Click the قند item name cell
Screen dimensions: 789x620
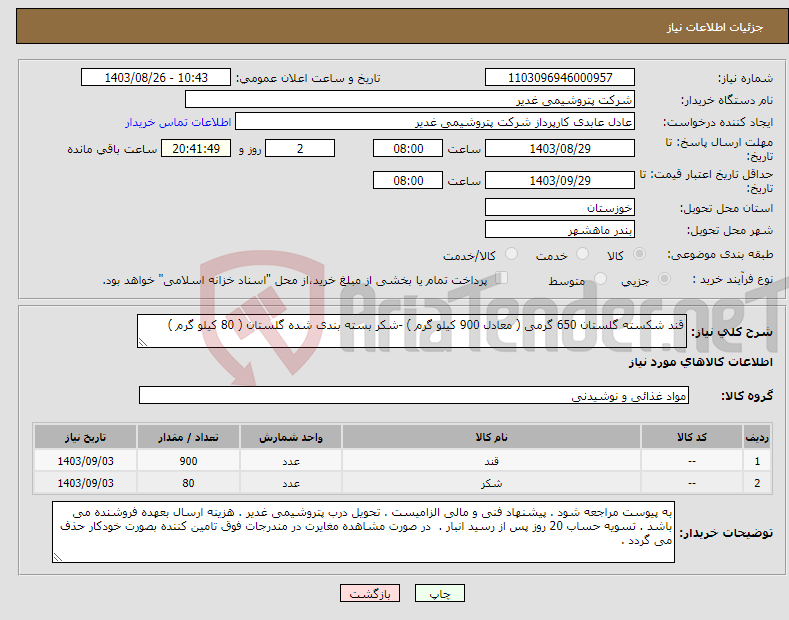click(491, 460)
